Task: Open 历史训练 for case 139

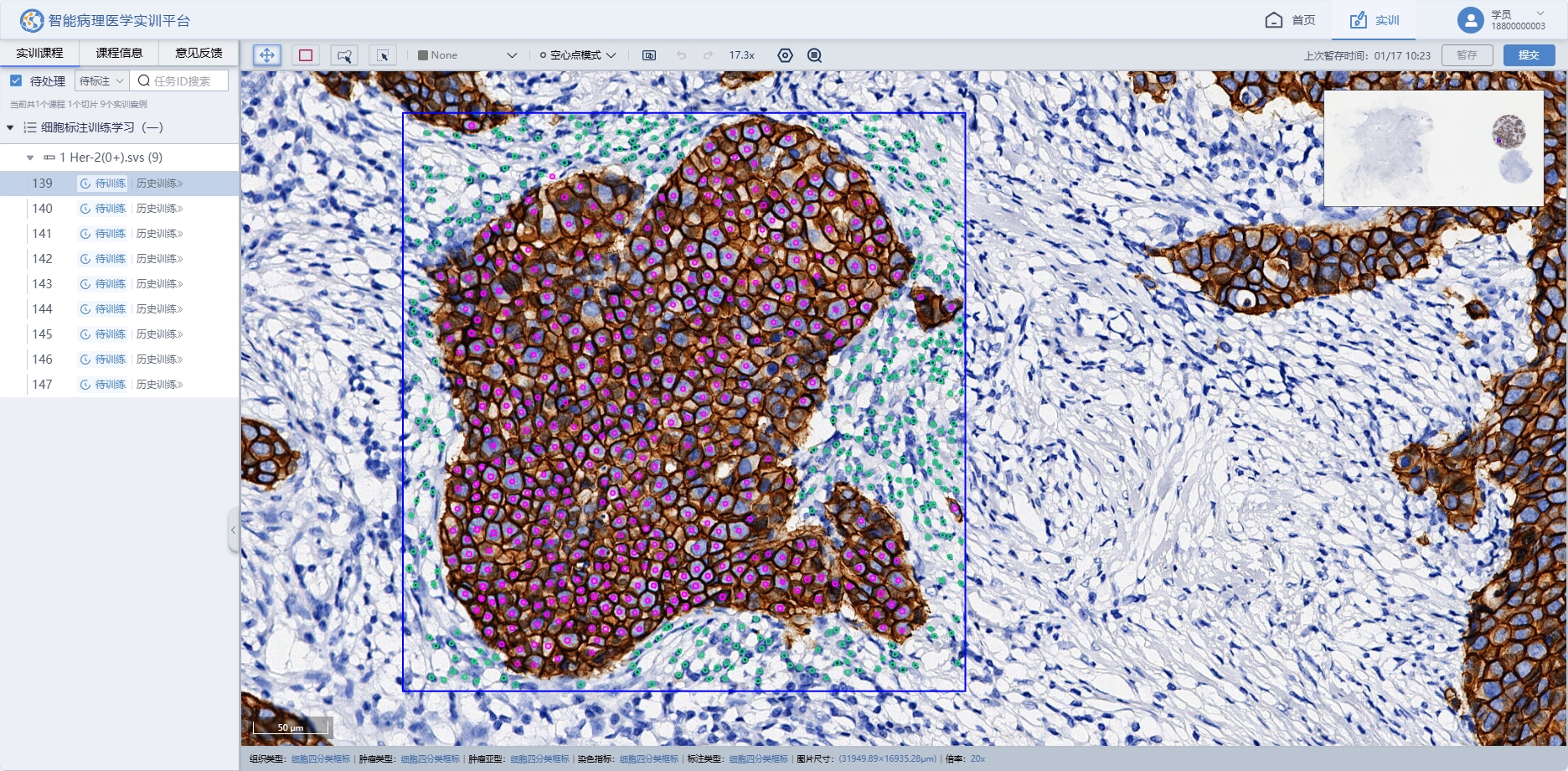Action: point(159,184)
